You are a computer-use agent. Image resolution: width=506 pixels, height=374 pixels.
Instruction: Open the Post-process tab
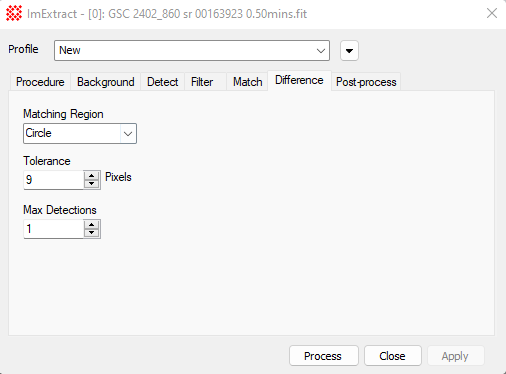pos(366,82)
